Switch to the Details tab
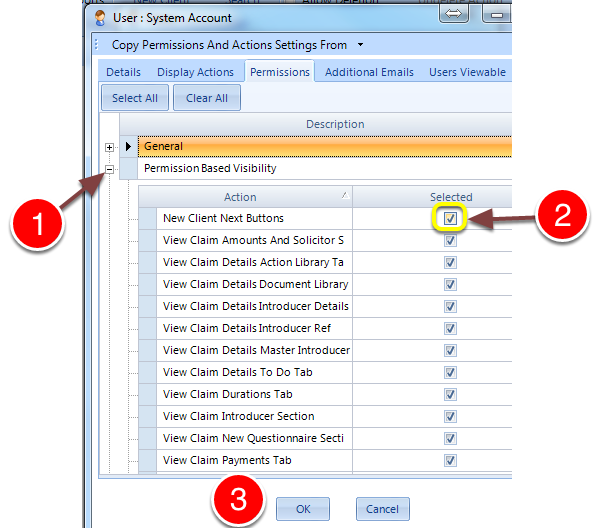Viewport: 595px width, 528px height. click(123, 72)
